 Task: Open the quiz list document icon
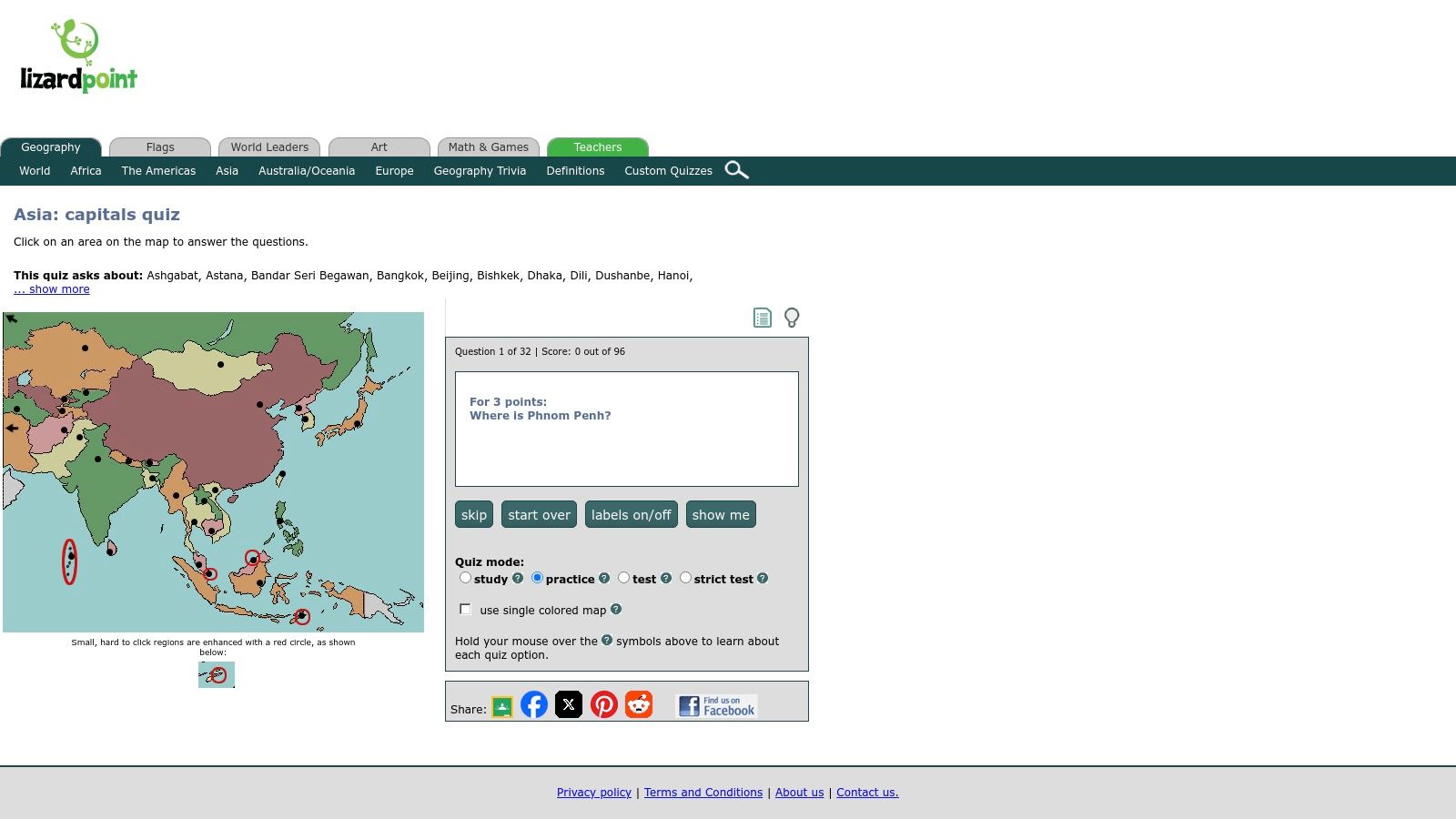[x=762, y=318]
